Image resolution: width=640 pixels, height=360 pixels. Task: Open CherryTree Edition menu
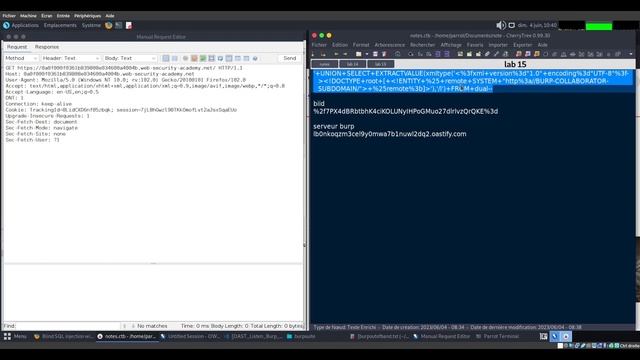point(340,45)
